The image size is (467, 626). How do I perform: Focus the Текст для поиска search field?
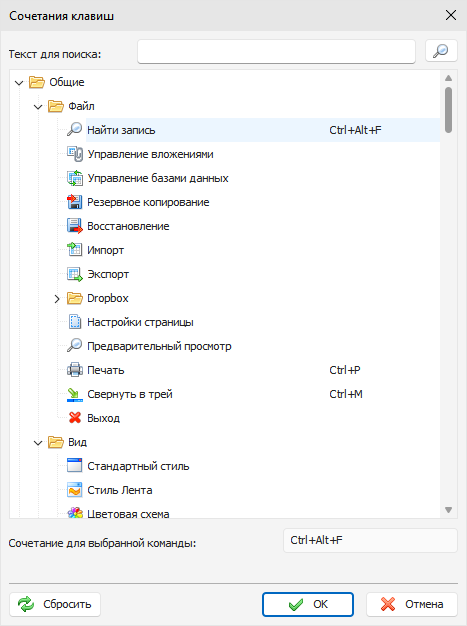pos(276,51)
